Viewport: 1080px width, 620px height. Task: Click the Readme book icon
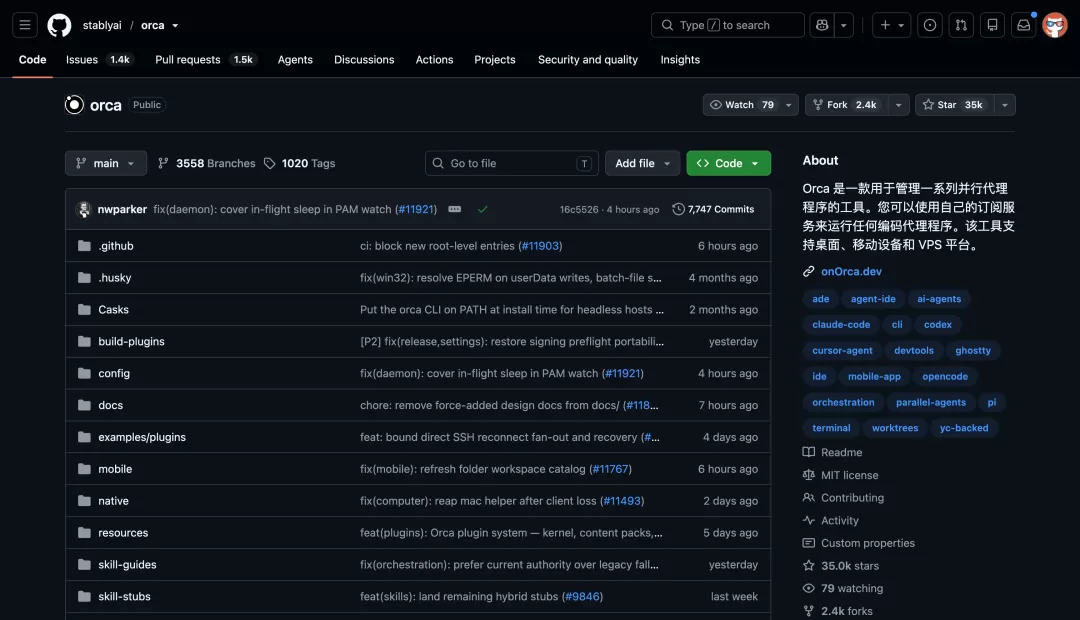[x=809, y=452]
